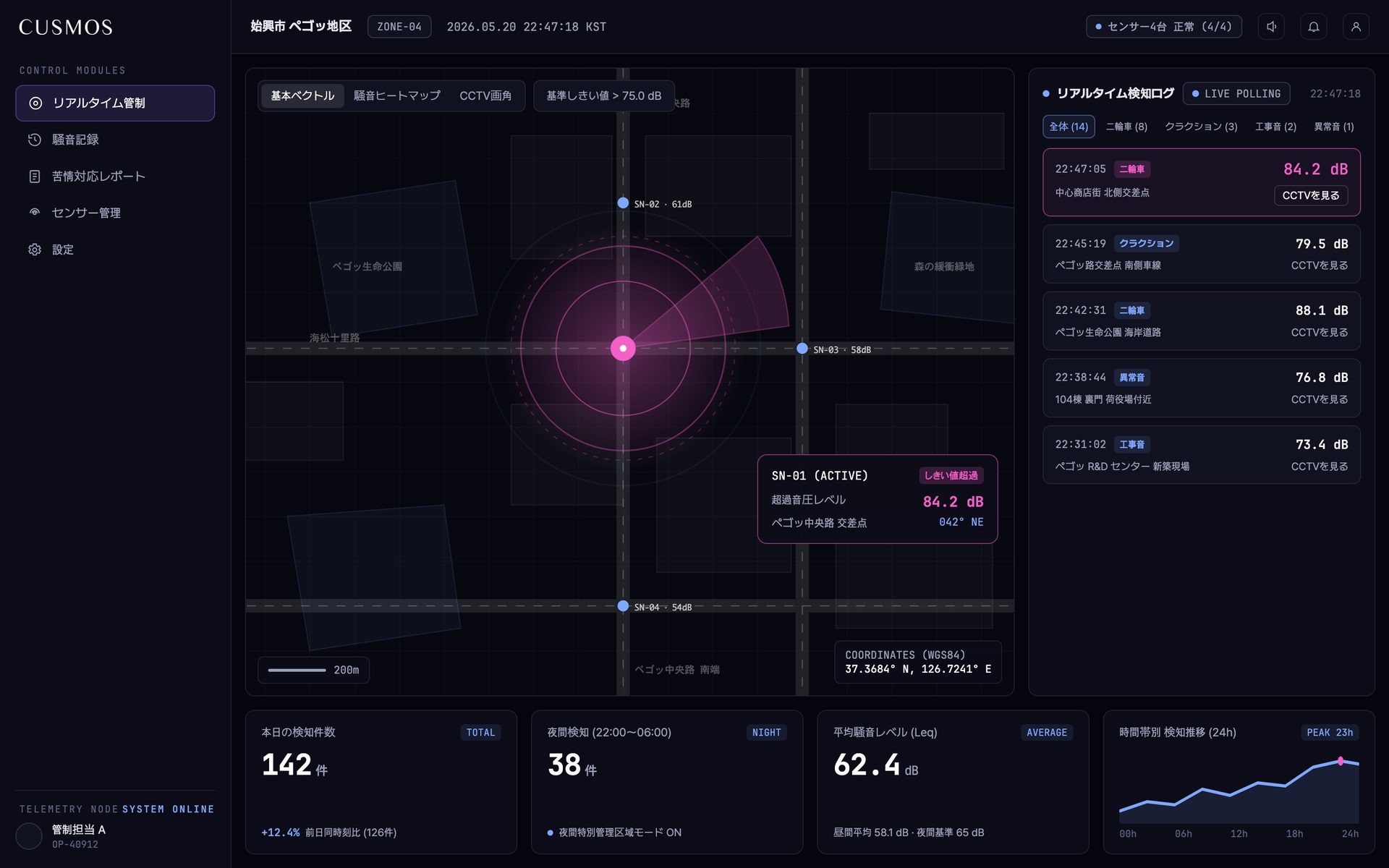Screen dimensions: 1389x868
Task: Click the speaker sound icon in header
Action: tap(1271, 27)
